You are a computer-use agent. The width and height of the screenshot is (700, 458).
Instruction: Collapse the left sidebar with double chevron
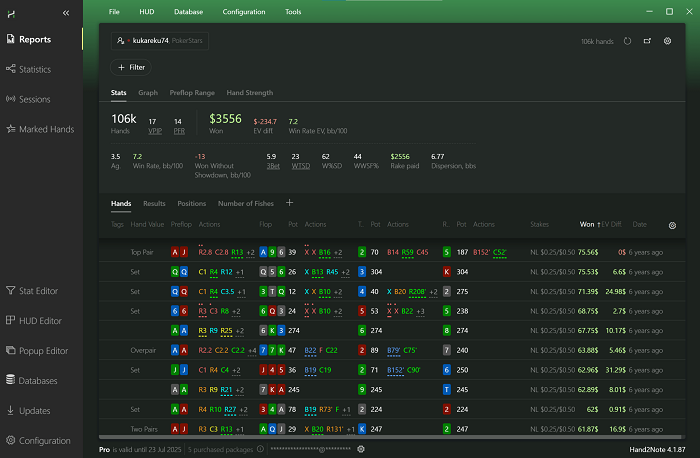coord(65,13)
